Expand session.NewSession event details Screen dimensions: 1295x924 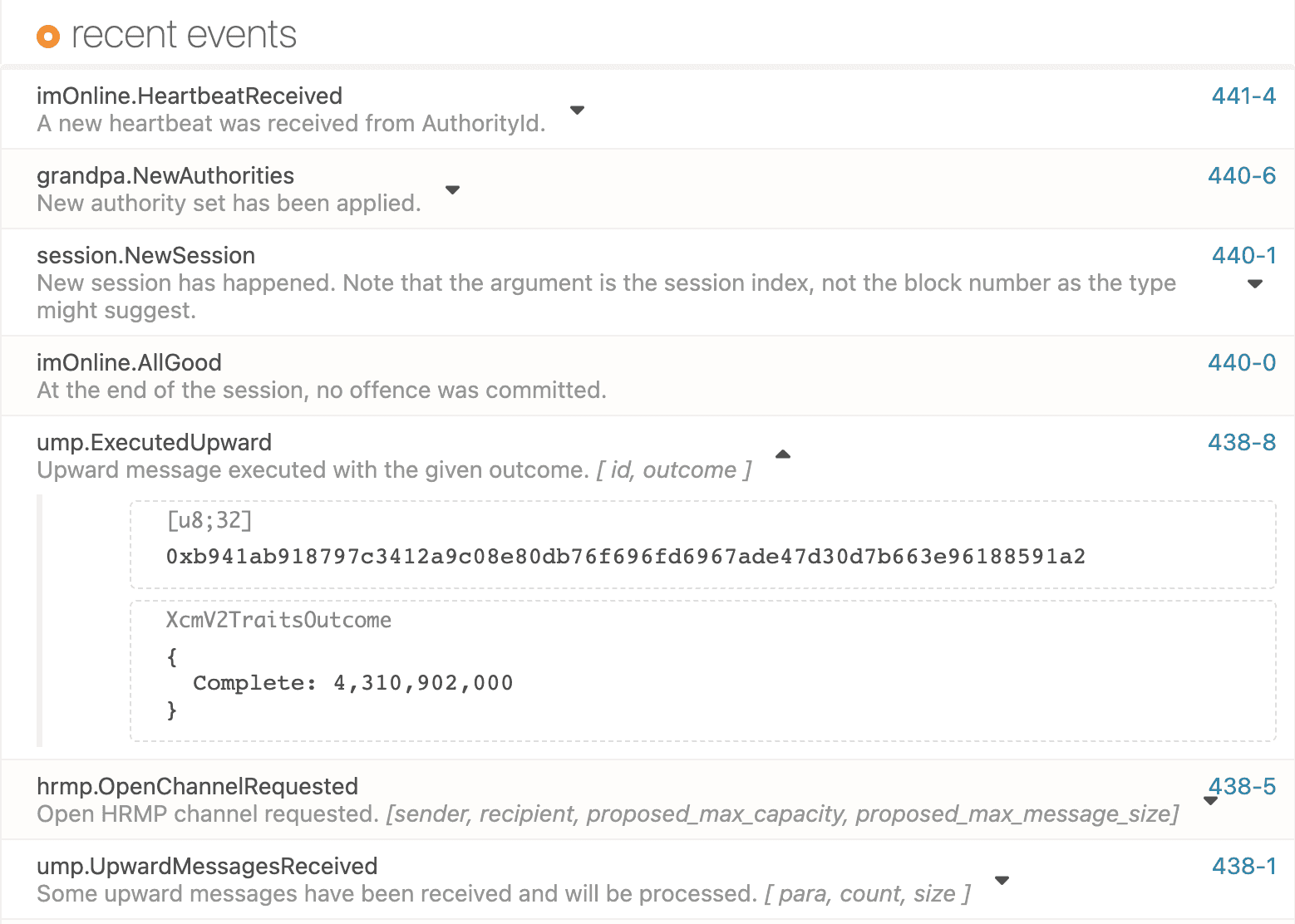(1254, 283)
